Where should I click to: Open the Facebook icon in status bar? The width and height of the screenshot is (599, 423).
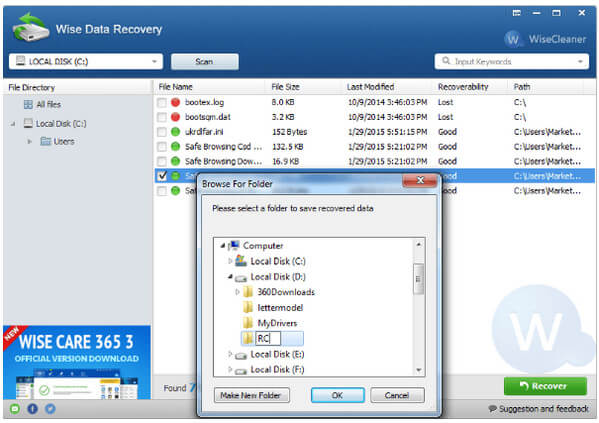click(32, 409)
